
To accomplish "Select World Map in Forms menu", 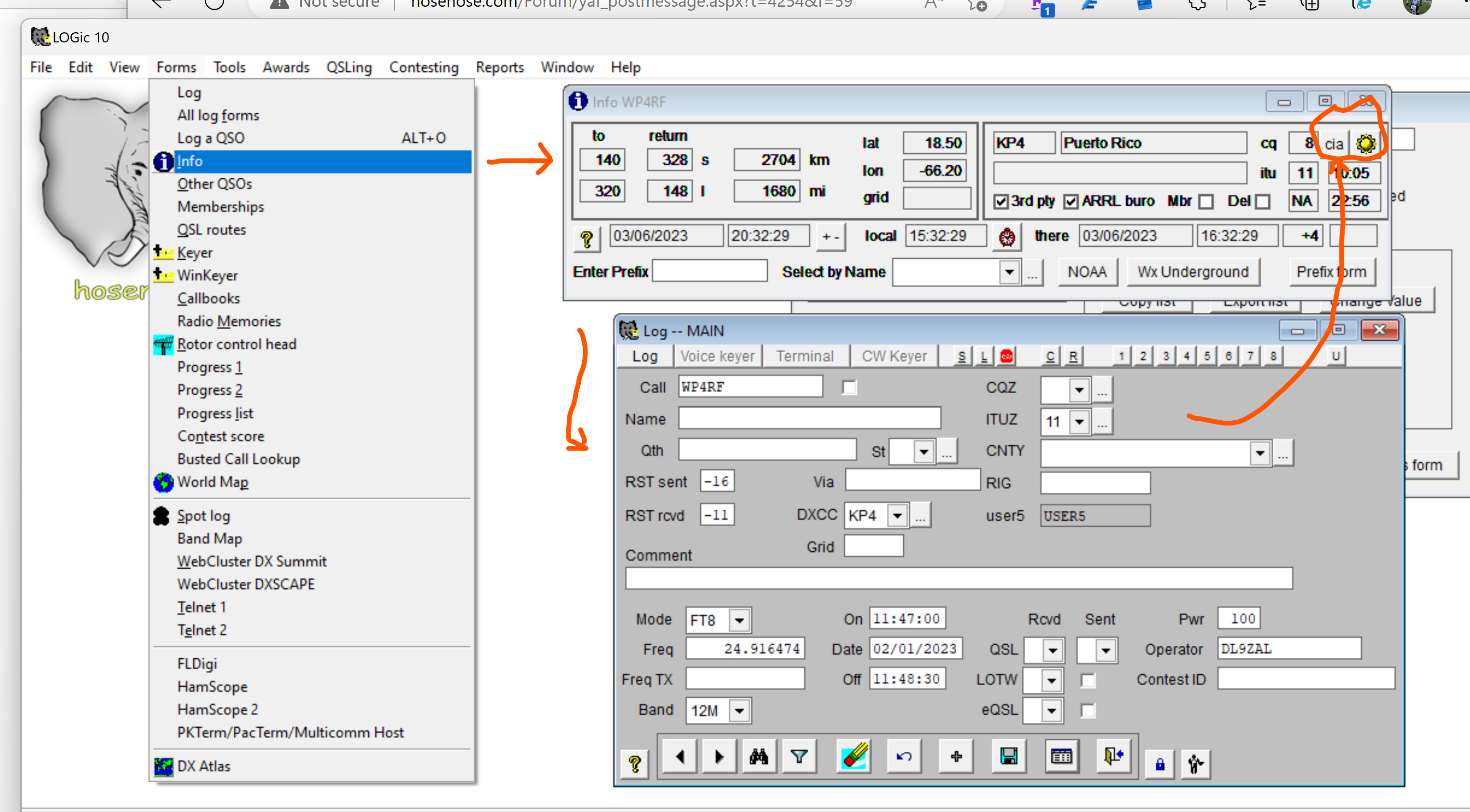I will pyautogui.click(x=312, y=482).
